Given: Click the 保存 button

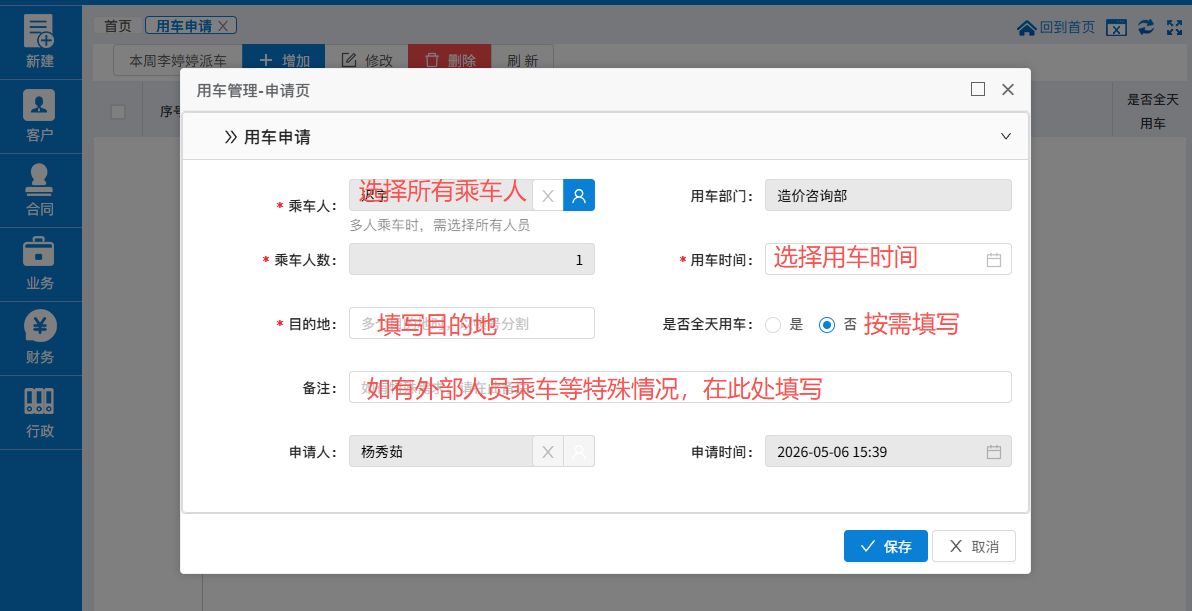Looking at the screenshot, I should click(x=886, y=546).
